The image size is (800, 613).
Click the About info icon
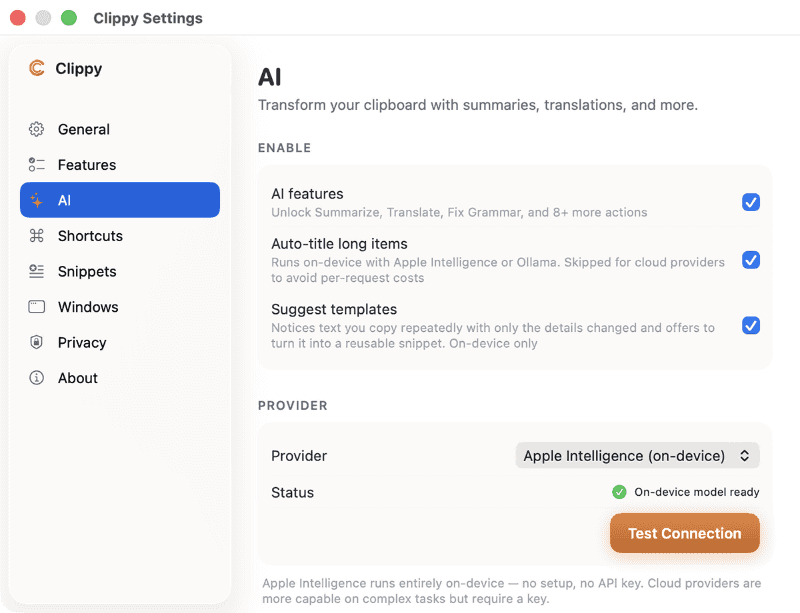[x=36, y=378]
